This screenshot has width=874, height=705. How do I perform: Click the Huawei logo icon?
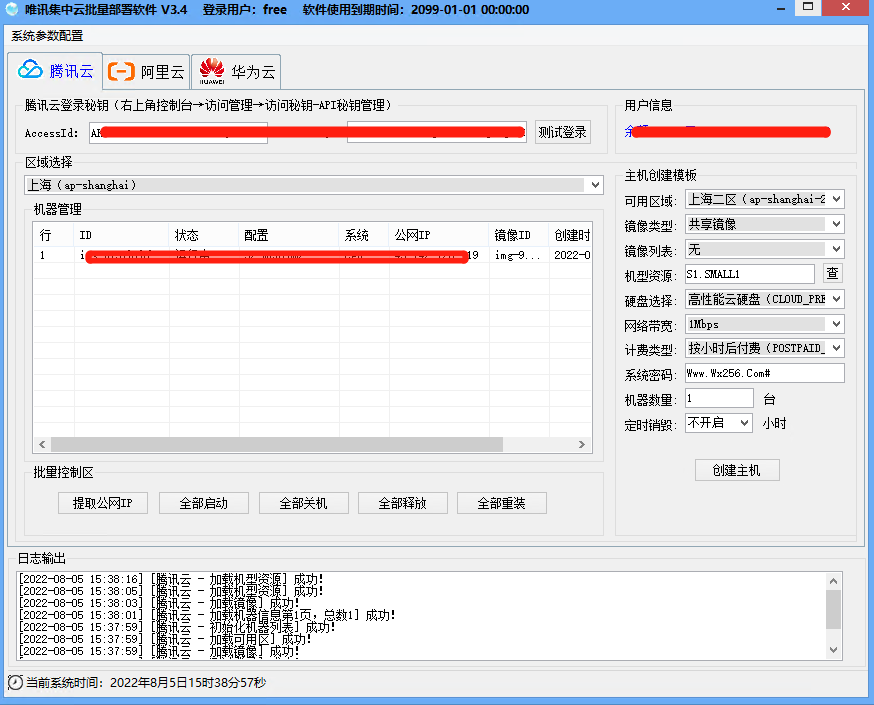pyautogui.click(x=212, y=71)
